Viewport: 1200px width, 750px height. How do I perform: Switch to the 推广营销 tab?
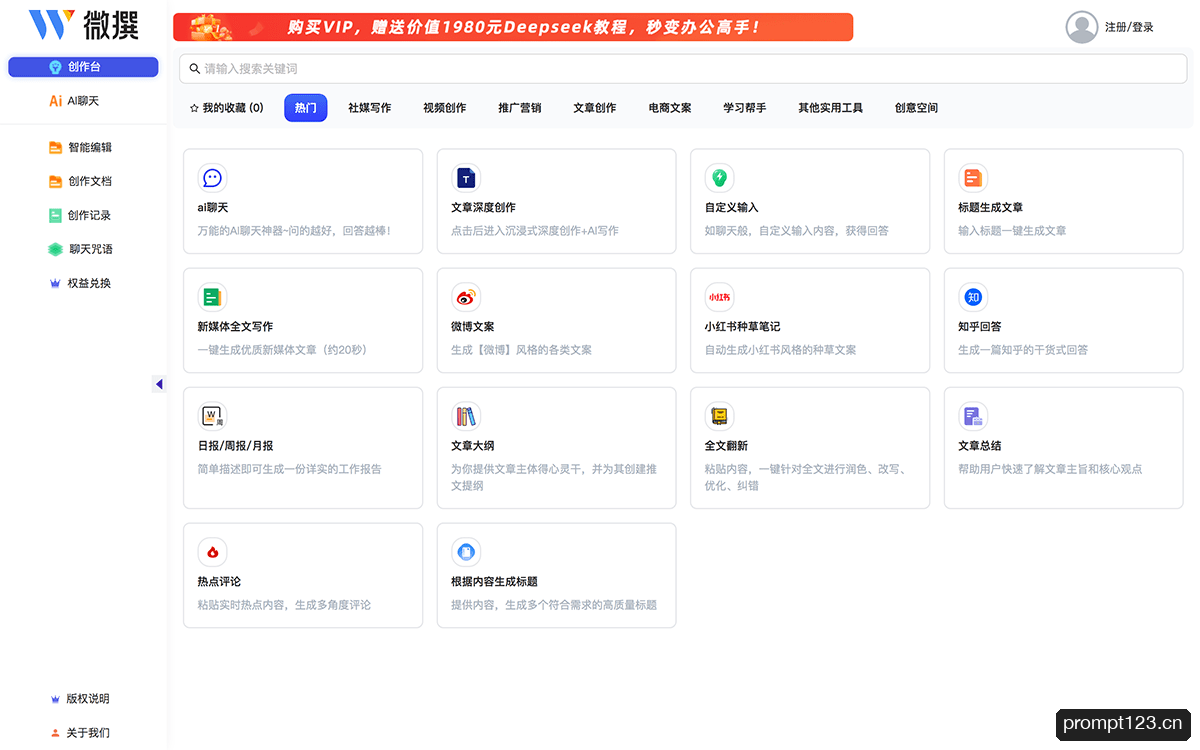pos(520,108)
